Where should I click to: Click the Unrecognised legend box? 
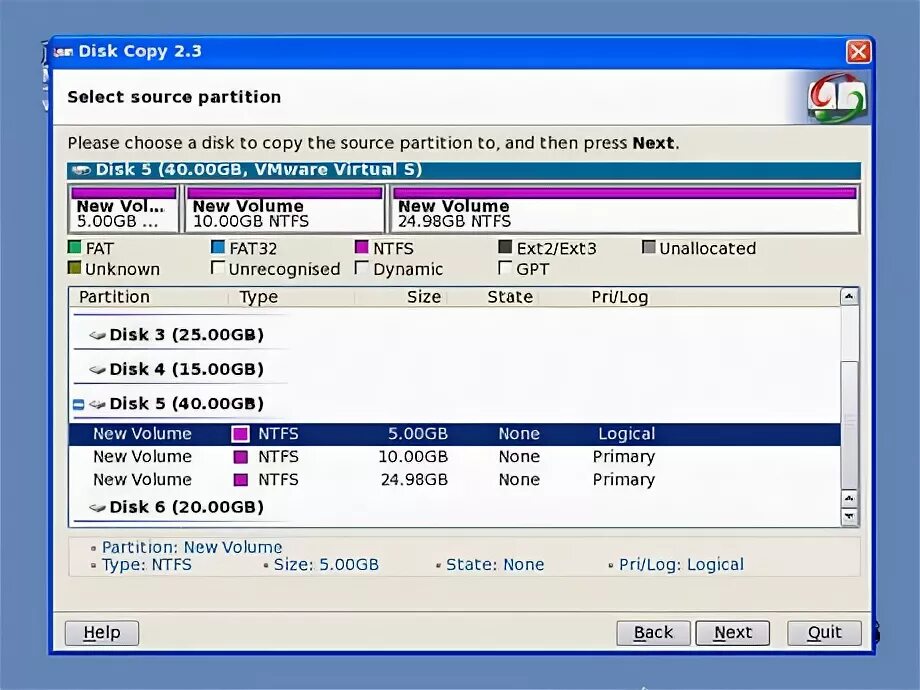(218, 268)
